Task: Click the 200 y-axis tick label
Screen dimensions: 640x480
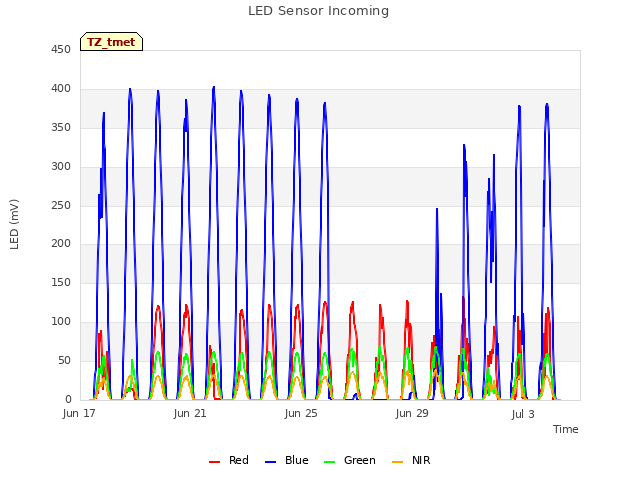Action: (61, 244)
